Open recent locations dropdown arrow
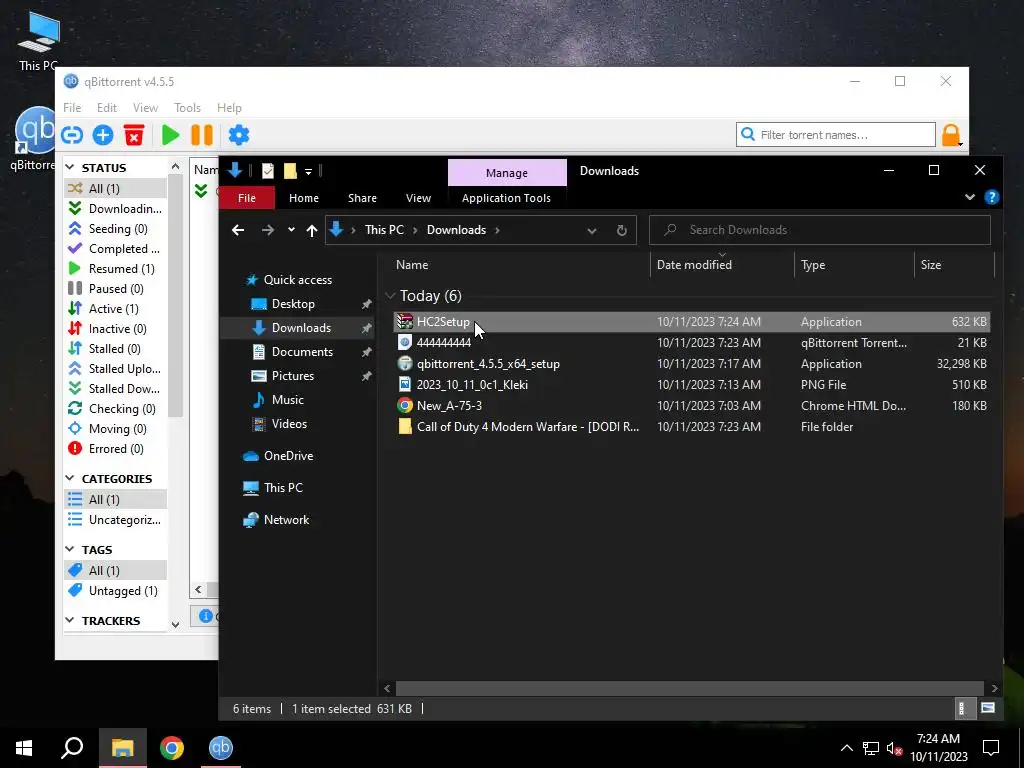Screen dimensions: 1024x768 point(291,230)
